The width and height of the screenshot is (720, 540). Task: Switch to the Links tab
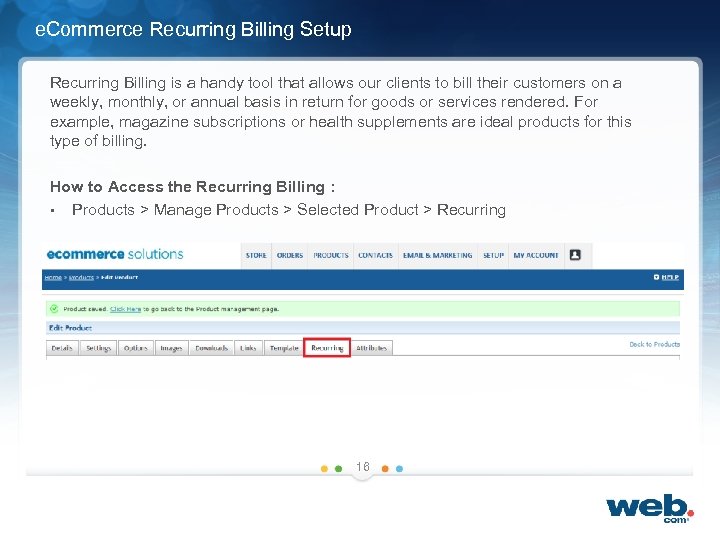tap(248, 348)
